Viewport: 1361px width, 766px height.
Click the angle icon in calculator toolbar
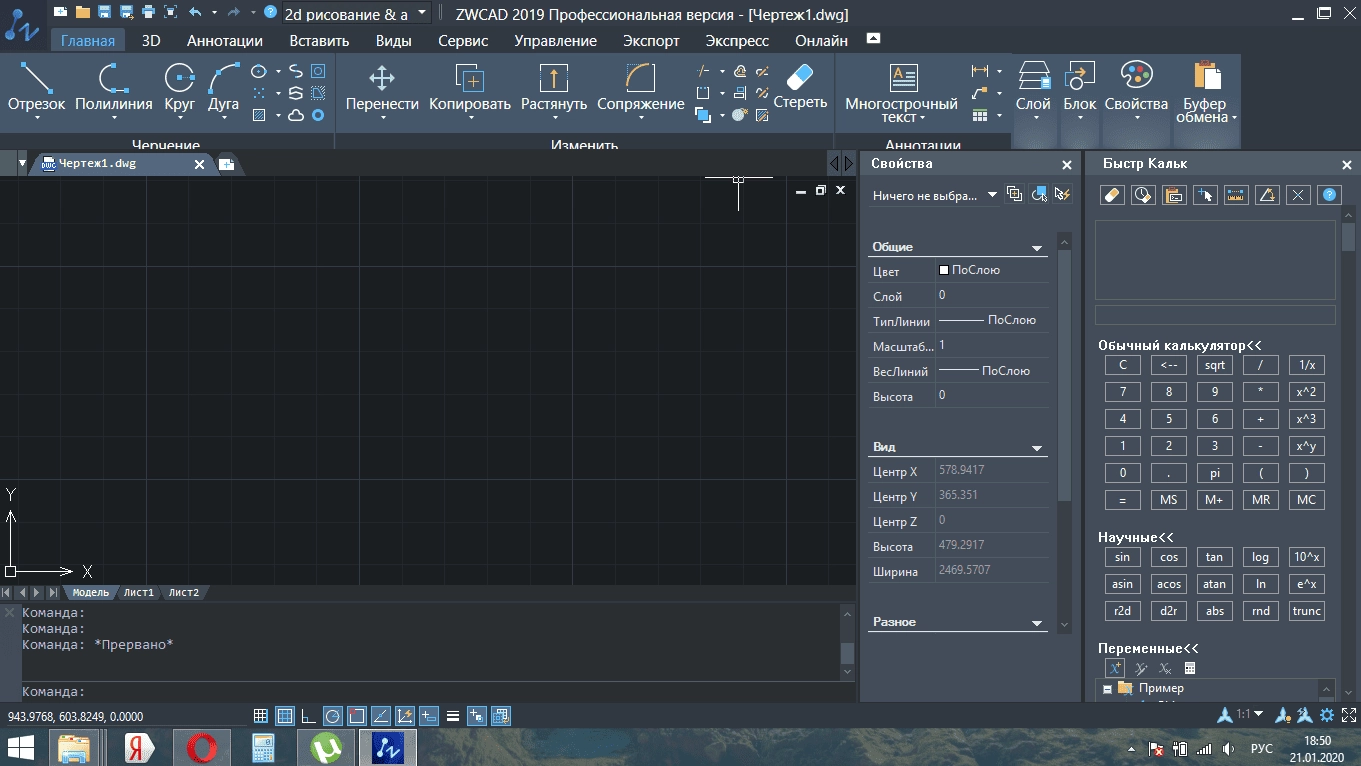tap(1267, 195)
